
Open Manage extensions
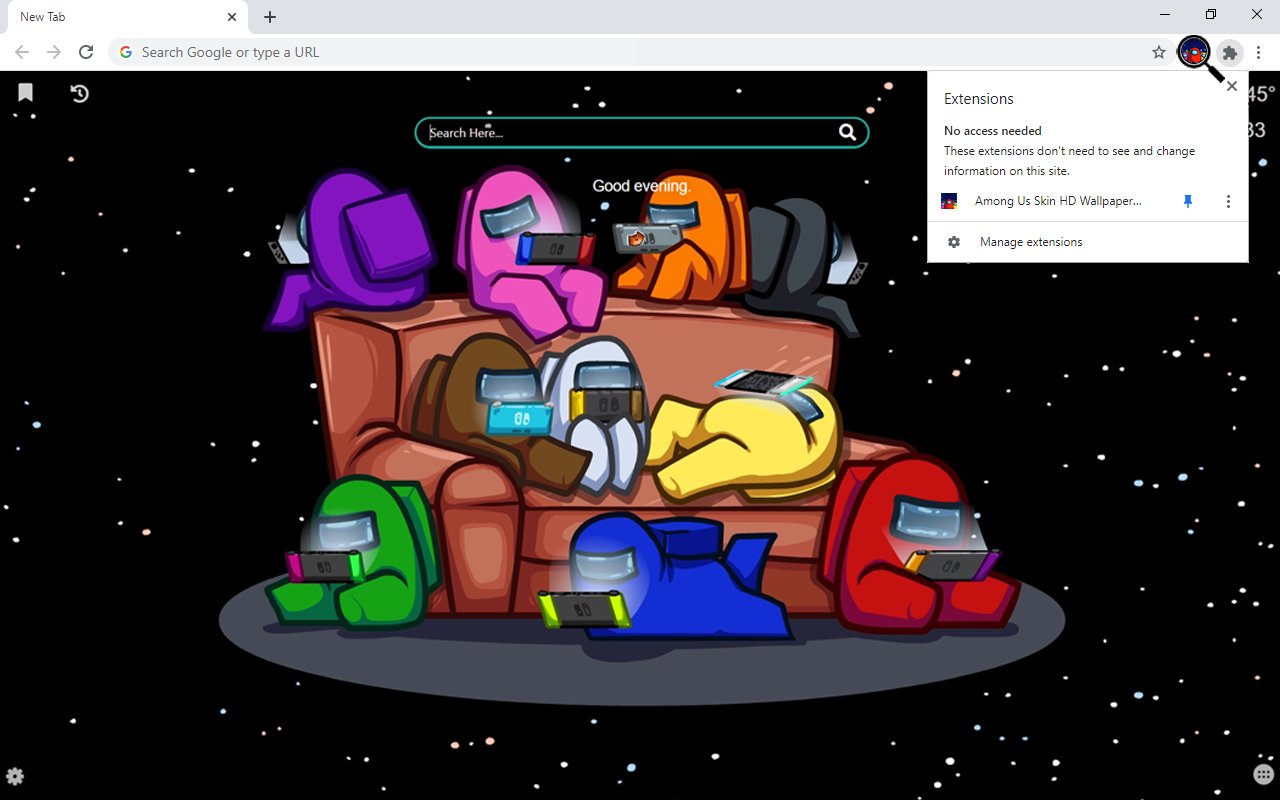tap(1031, 242)
